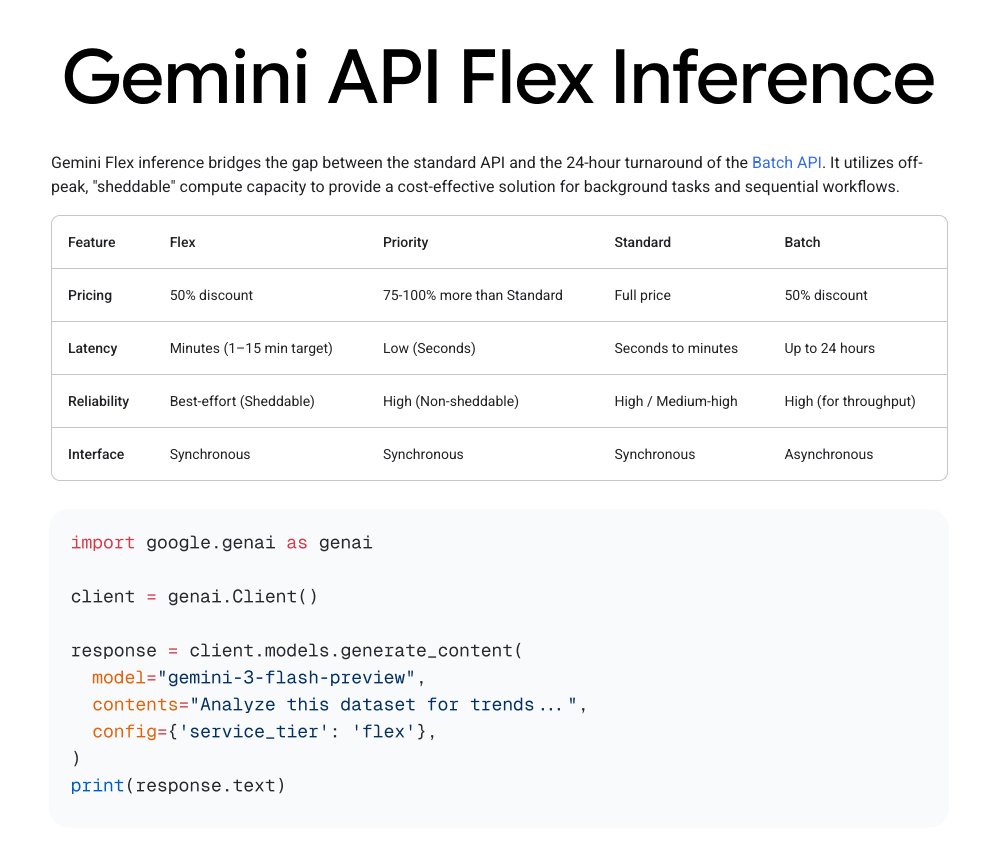Screen dimensions: 998x858
Task: Click the Reliability row label
Action: (98, 402)
